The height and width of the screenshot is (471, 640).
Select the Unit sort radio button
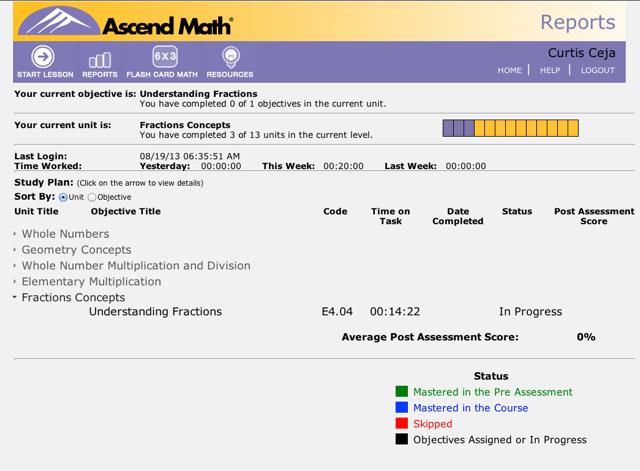[64, 197]
